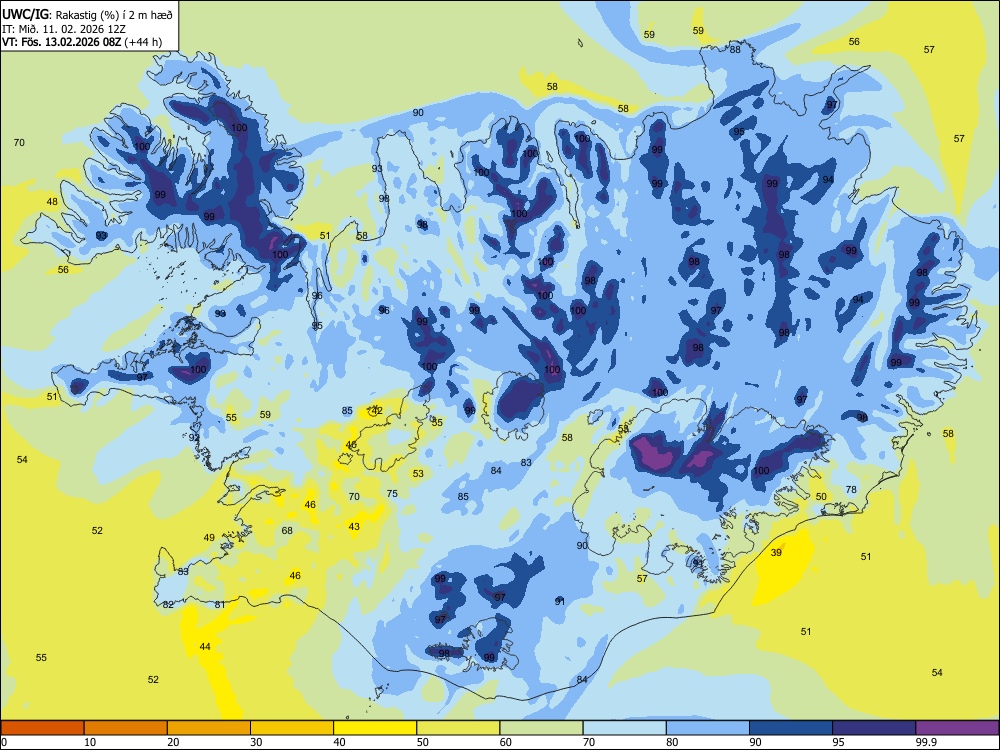Image resolution: width=1000 pixels, height=750 pixels.
Task: Select the '88' value on the north peninsula
Action: (735, 49)
